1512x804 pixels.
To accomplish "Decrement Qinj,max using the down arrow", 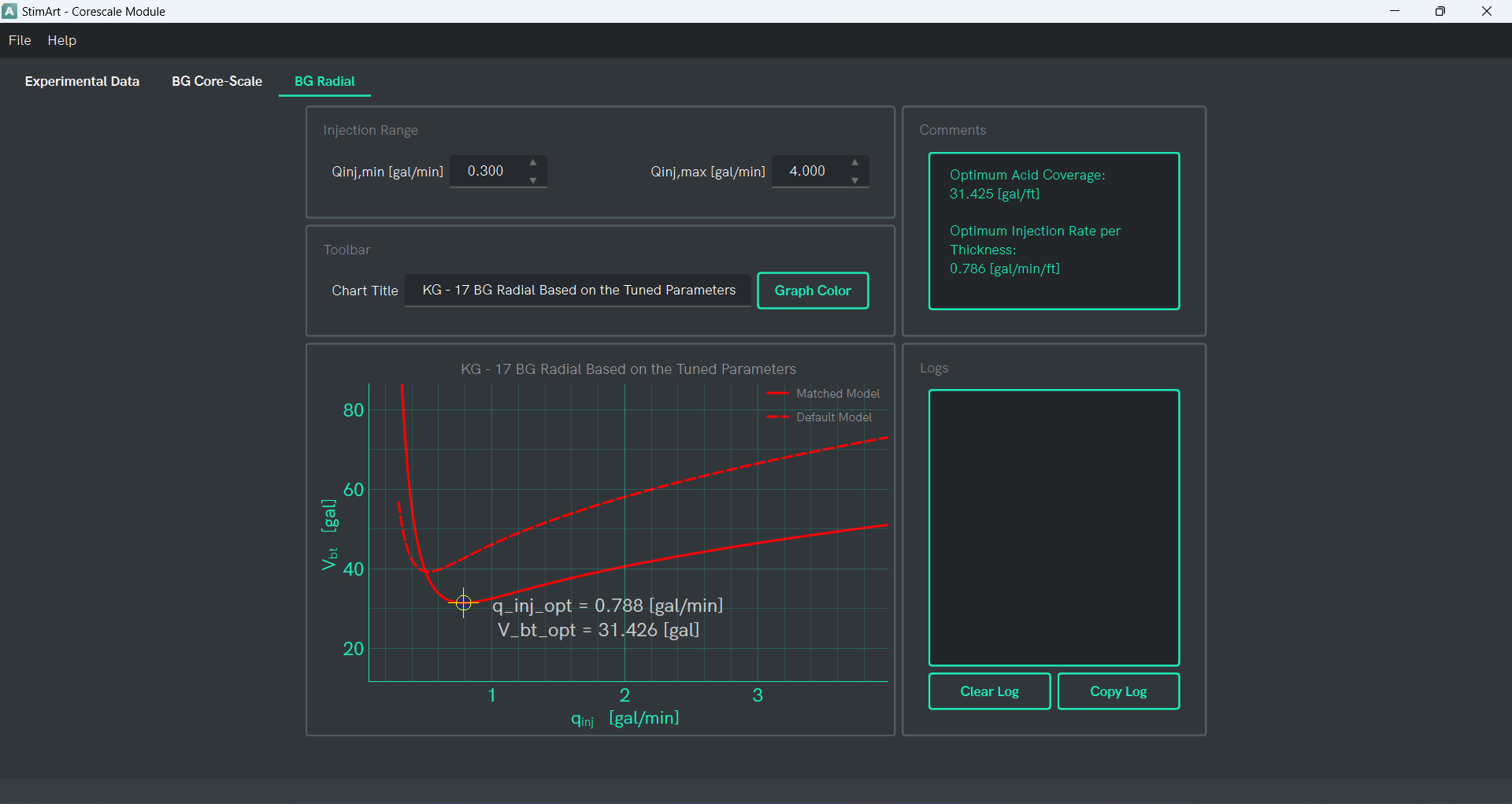I will pyautogui.click(x=856, y=180).
